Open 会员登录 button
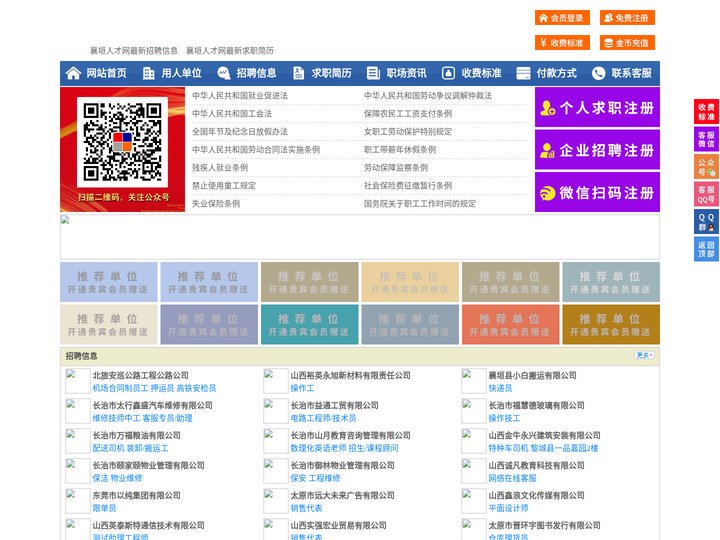The width and height of the screenshot is (720, 540). pos(562,18)
